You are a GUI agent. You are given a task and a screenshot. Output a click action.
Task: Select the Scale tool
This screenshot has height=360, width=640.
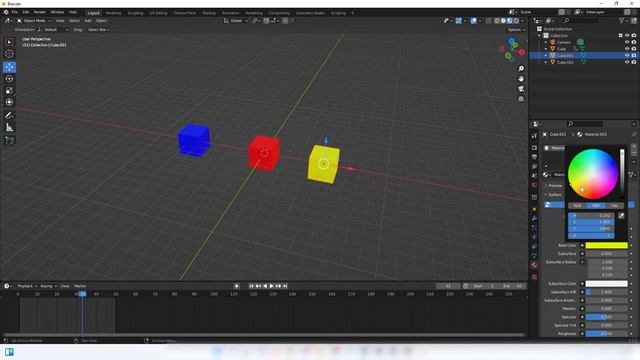tap(9, 91)
